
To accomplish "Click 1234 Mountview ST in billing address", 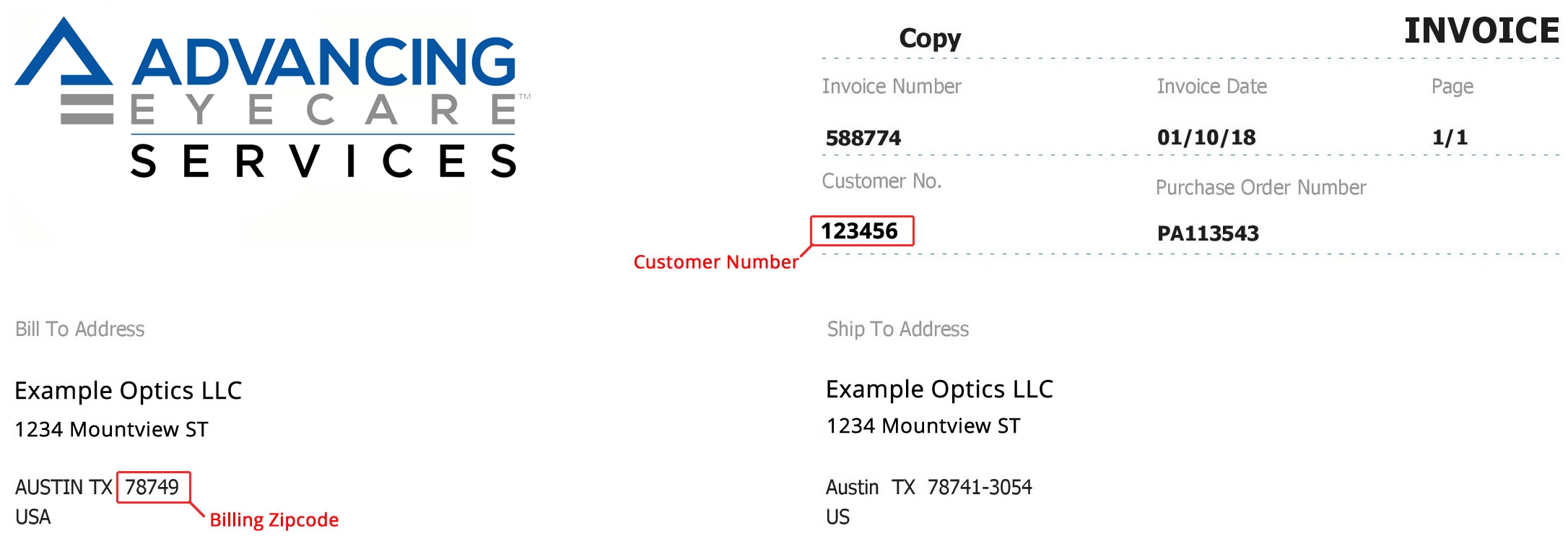I will (x=111, y=430).
